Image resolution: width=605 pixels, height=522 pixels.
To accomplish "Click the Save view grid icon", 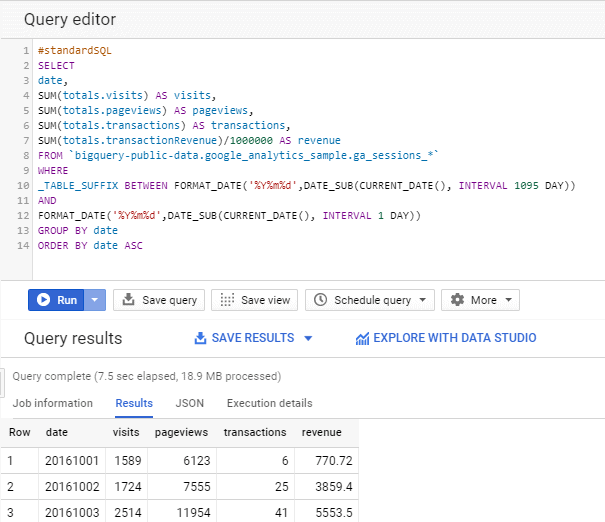I will pos(226,300).
